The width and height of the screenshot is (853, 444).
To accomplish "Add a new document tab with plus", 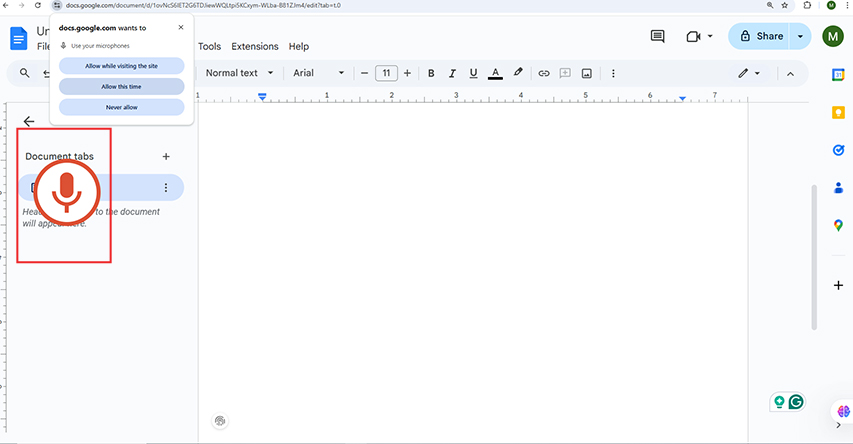I will (166, 157).
